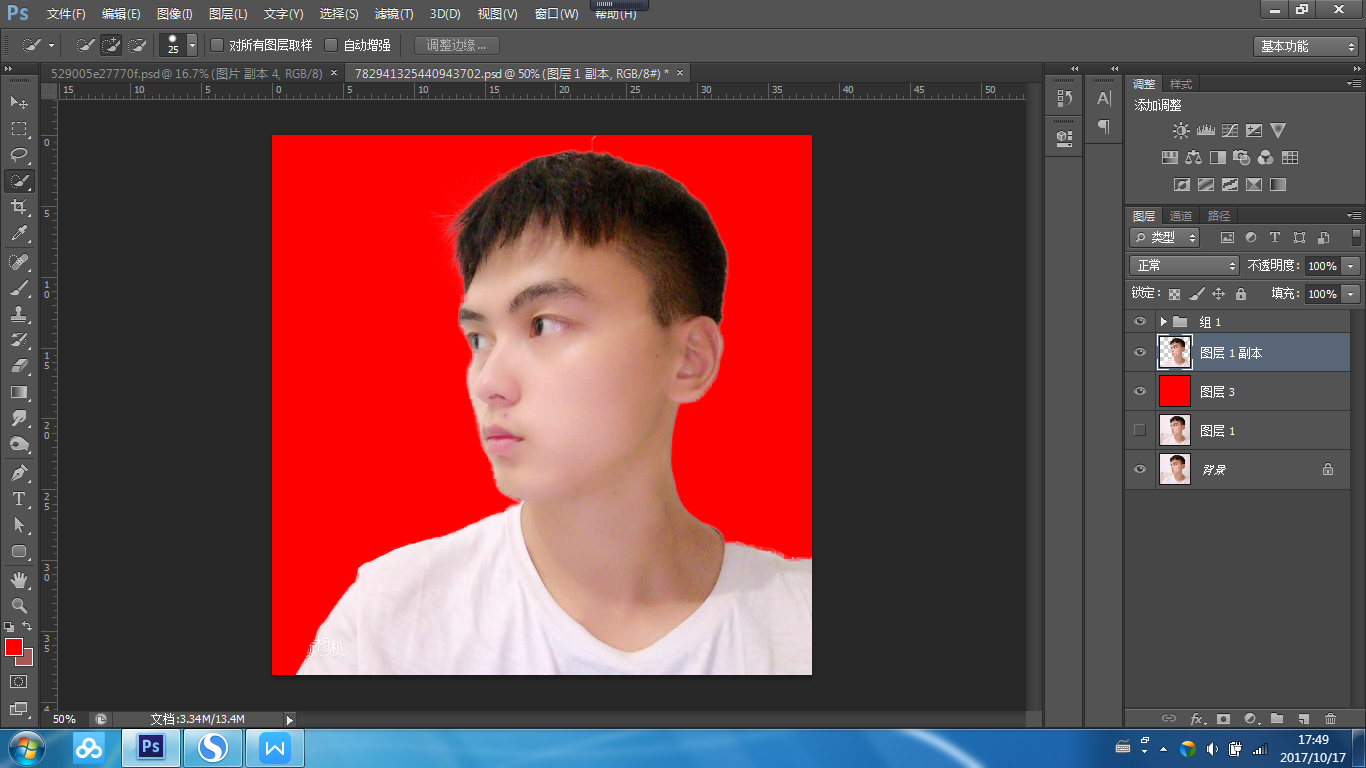Enable 自动增强 checkbox
Viewport: 1366px width, 768px height.
331,45
